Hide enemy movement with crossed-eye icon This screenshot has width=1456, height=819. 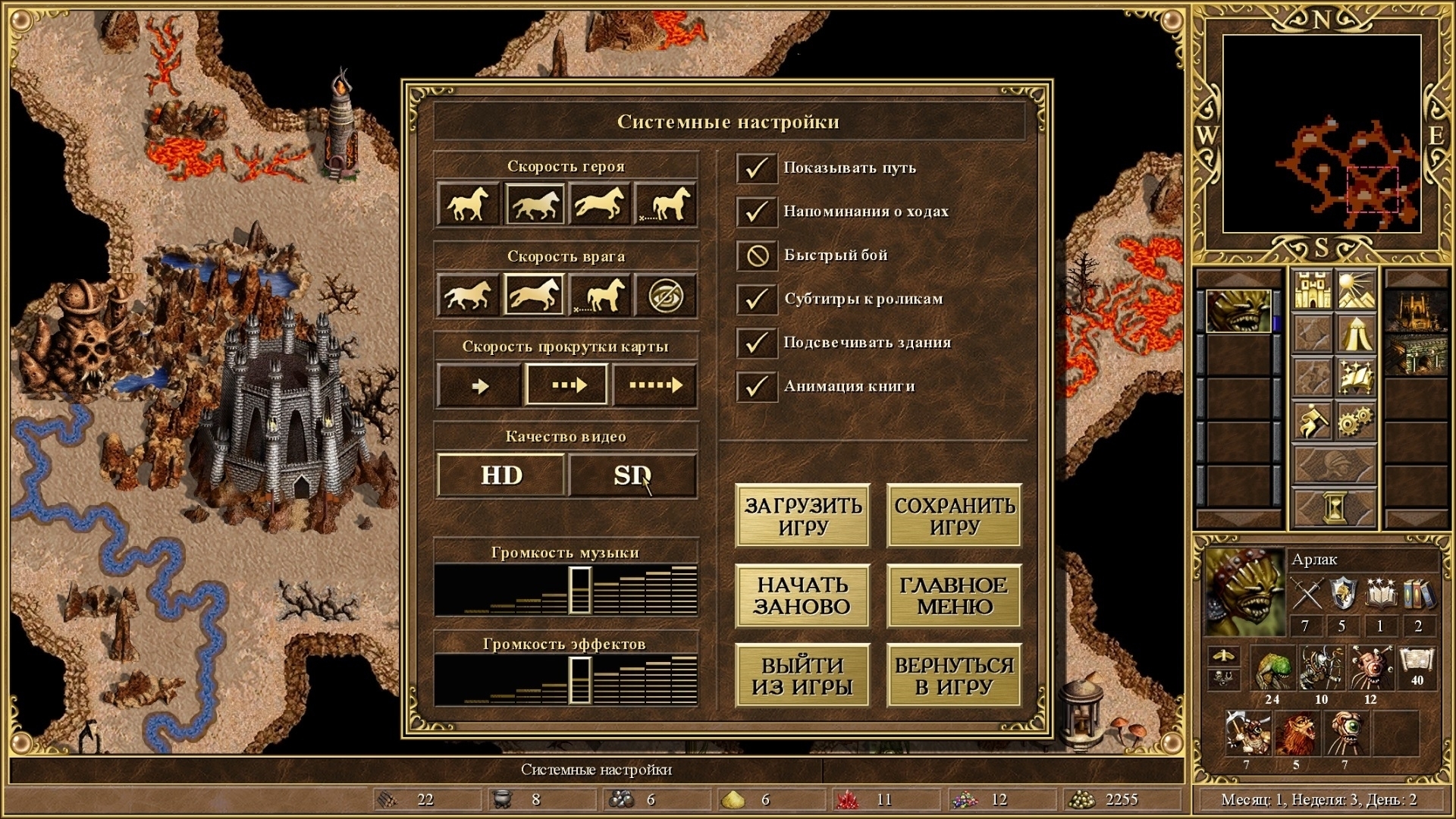[665, 294]
